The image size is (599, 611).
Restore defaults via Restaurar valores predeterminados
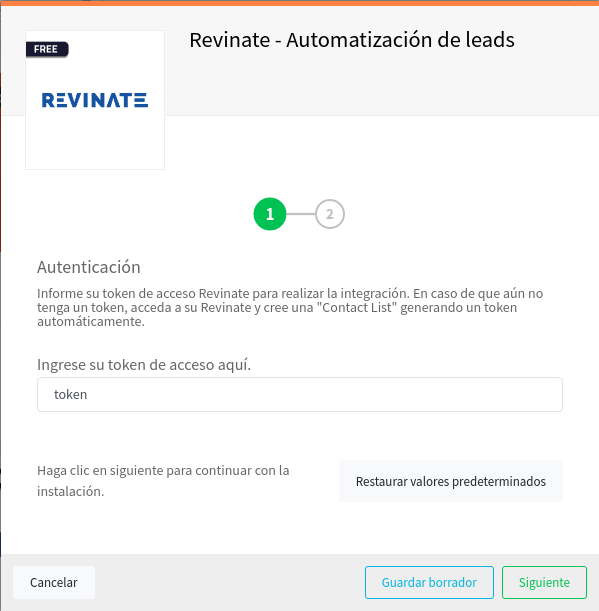click(451, 481)
